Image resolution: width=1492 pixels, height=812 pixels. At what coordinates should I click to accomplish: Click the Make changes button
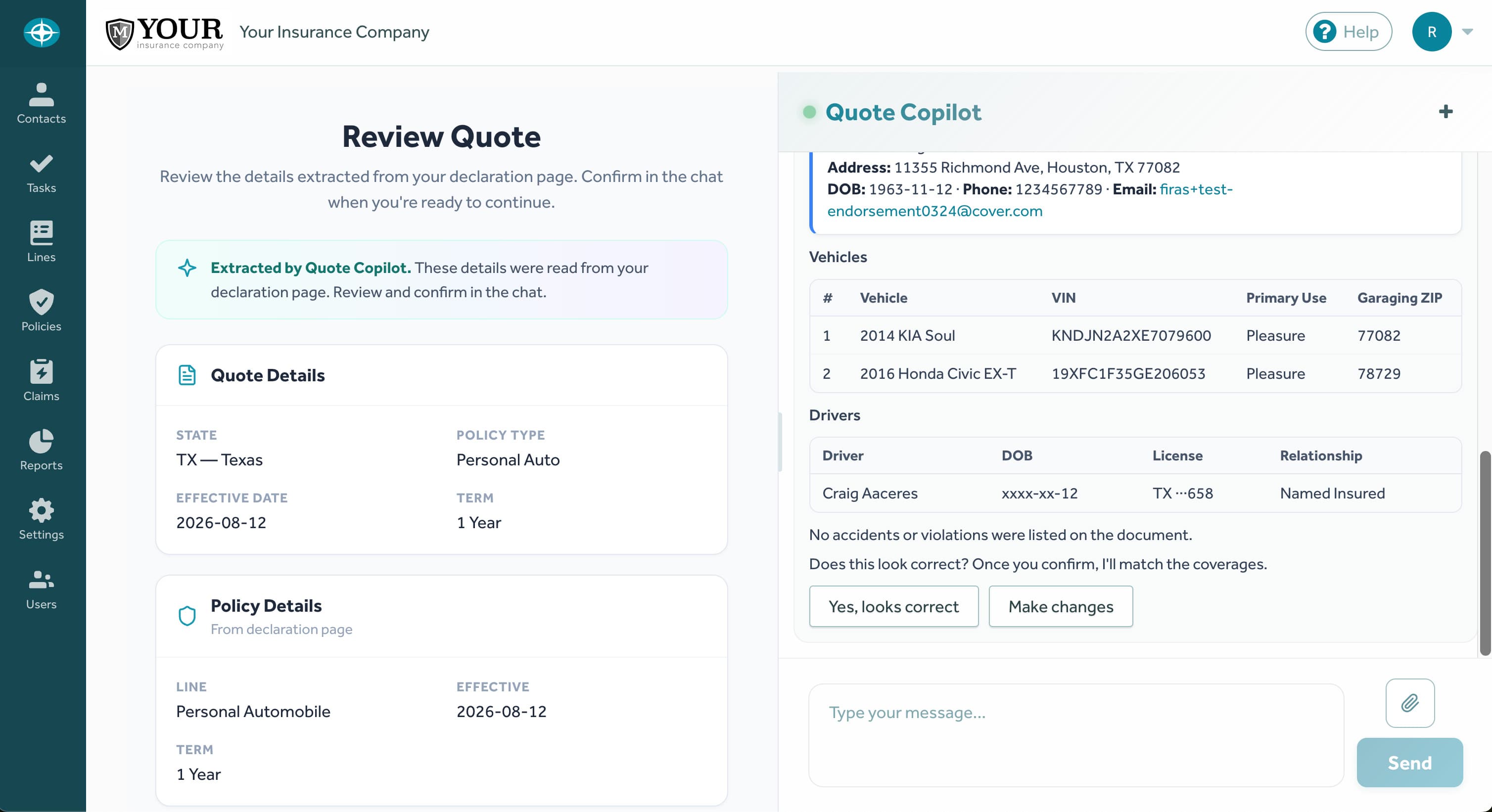[x=1061, y=606]
